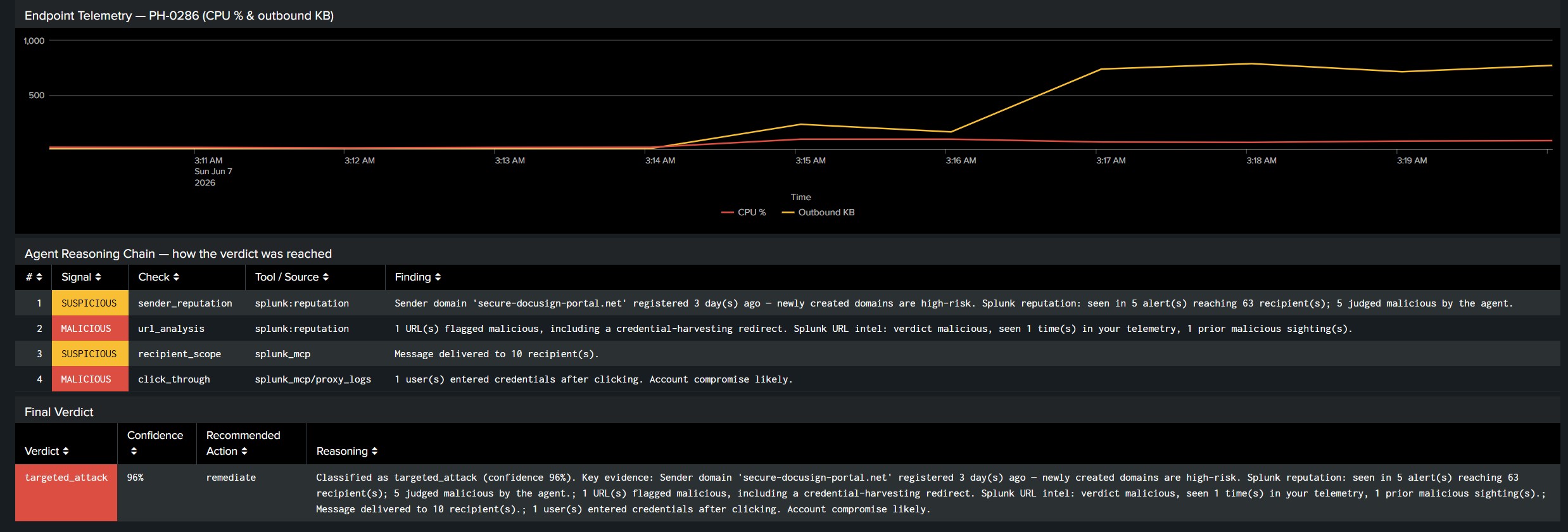
Task: Sort reasoning chain by Finding column
Action: pos(417,277)
